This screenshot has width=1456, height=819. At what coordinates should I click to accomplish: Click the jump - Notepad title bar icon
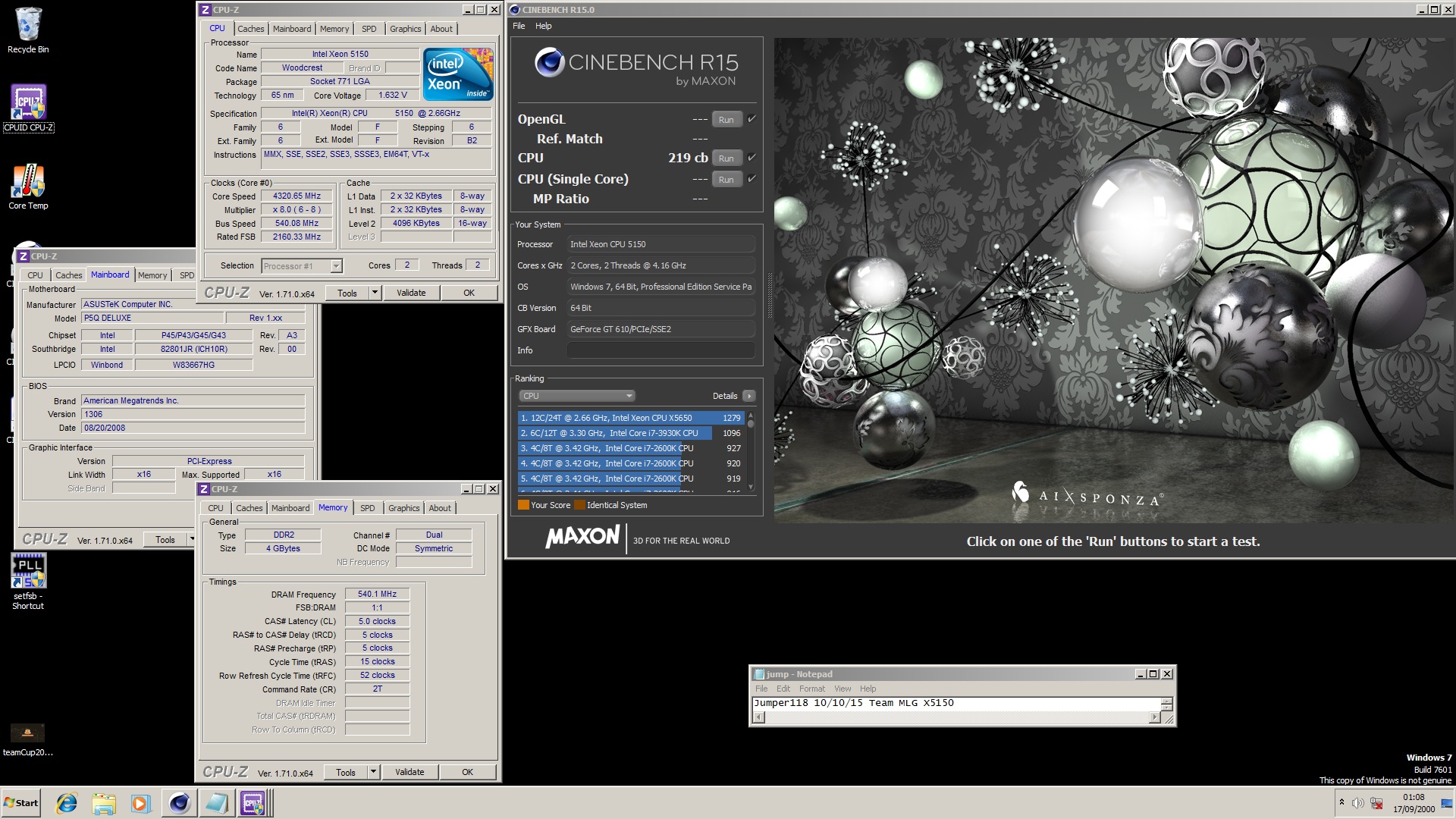pyautogui.click(x=758, y=674)
